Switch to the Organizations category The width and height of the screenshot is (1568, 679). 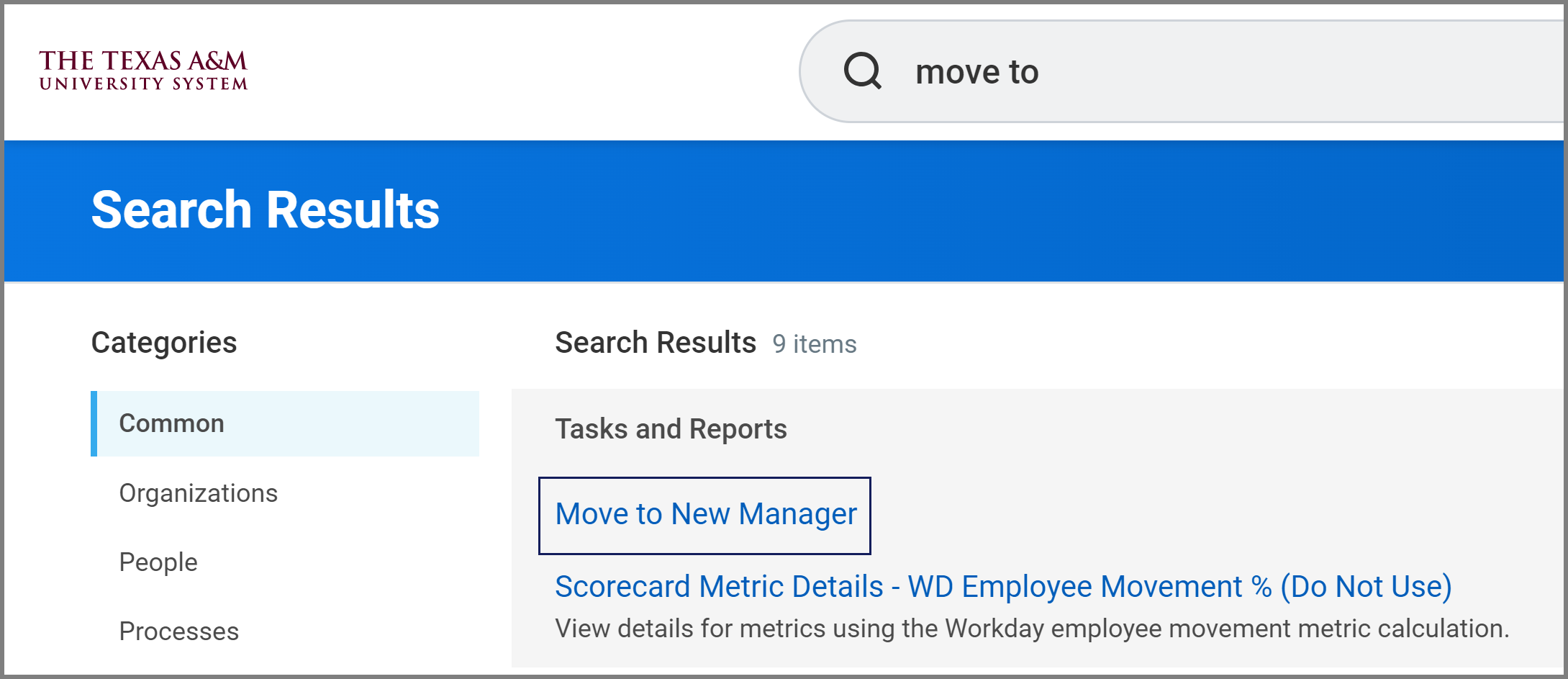(x=198, y=493)
